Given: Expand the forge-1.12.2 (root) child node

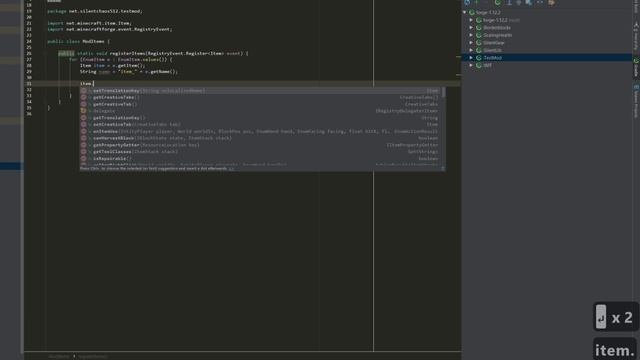Looking at the screenshot, I should [471, 20].
